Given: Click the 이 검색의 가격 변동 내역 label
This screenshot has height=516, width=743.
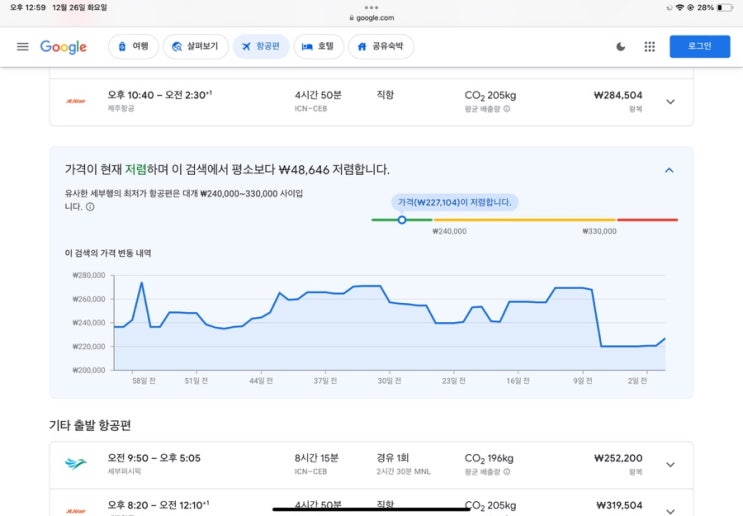Looking at the screenshot, I should 108,253.
